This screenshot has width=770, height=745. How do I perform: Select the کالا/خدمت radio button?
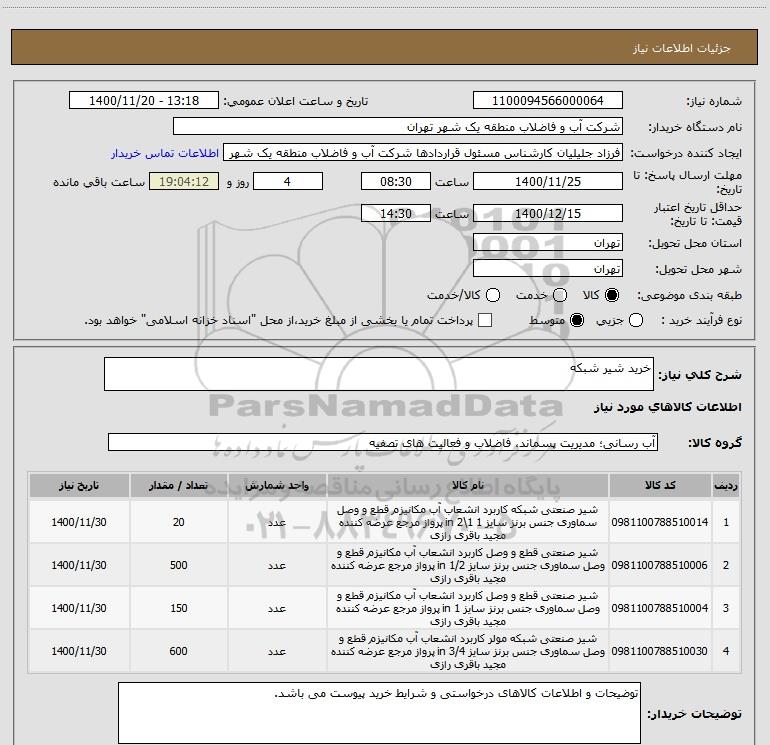(493, 295)
